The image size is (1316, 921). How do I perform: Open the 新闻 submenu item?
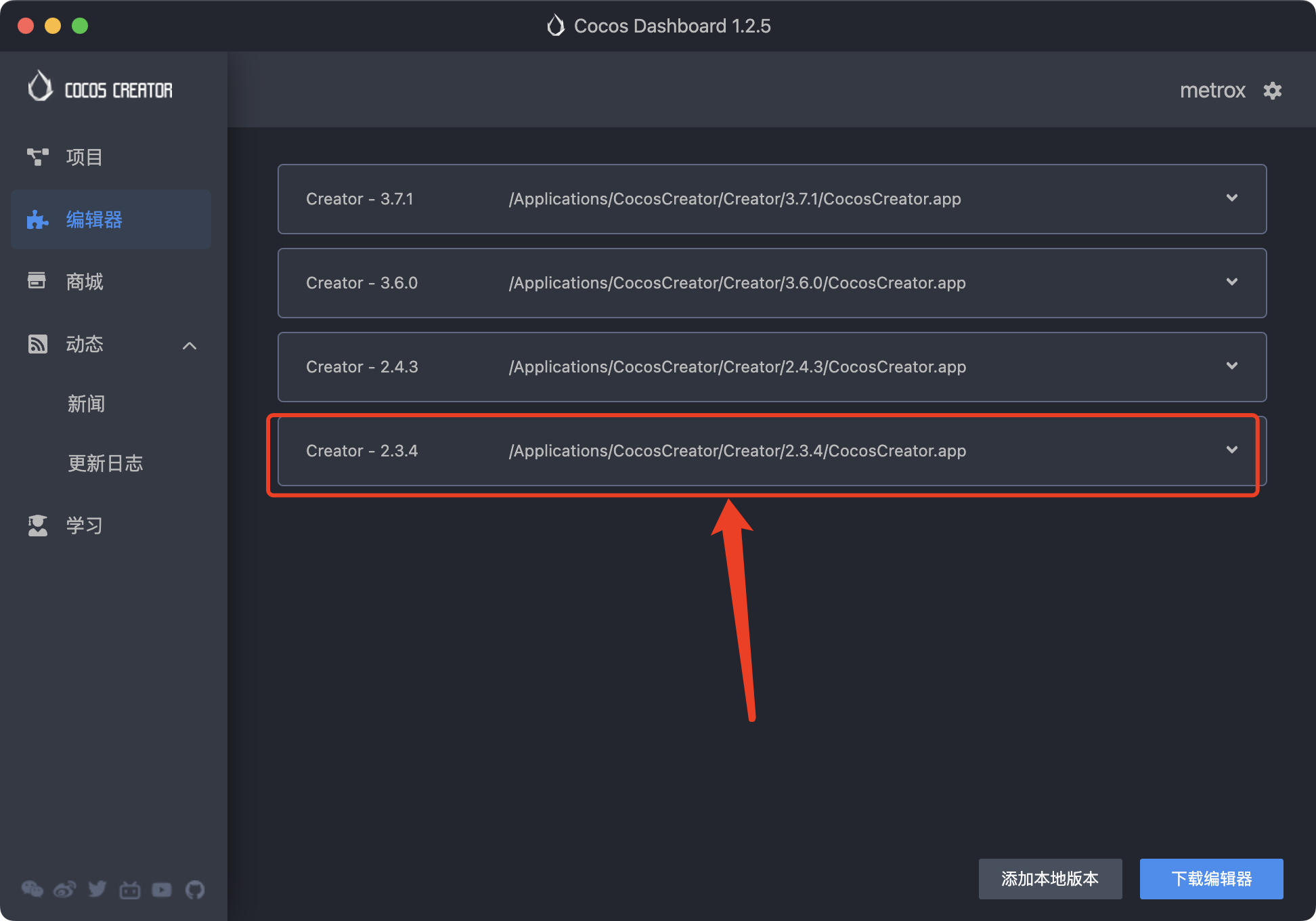click(x=86, y=404)
